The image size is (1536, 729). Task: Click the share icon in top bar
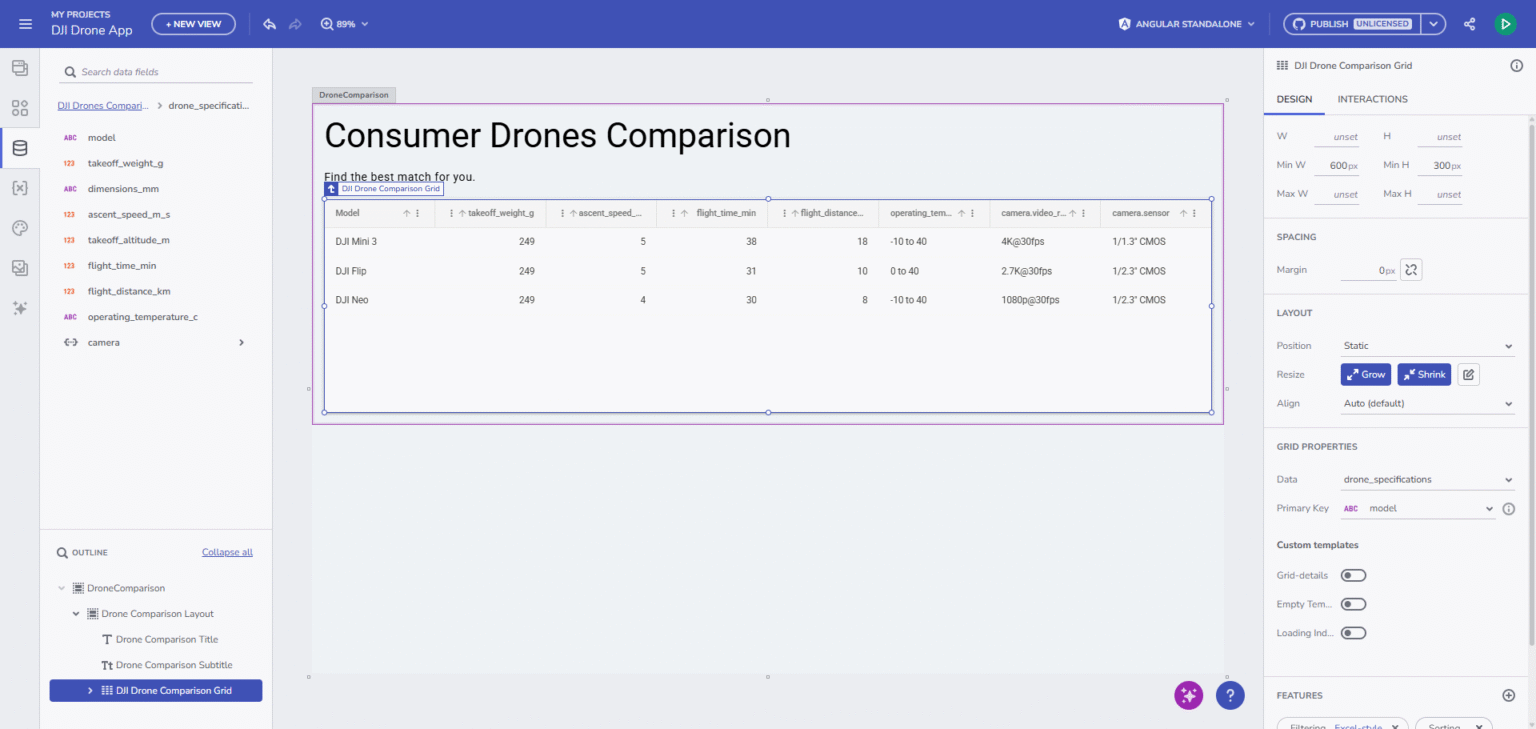[1469, 24]
